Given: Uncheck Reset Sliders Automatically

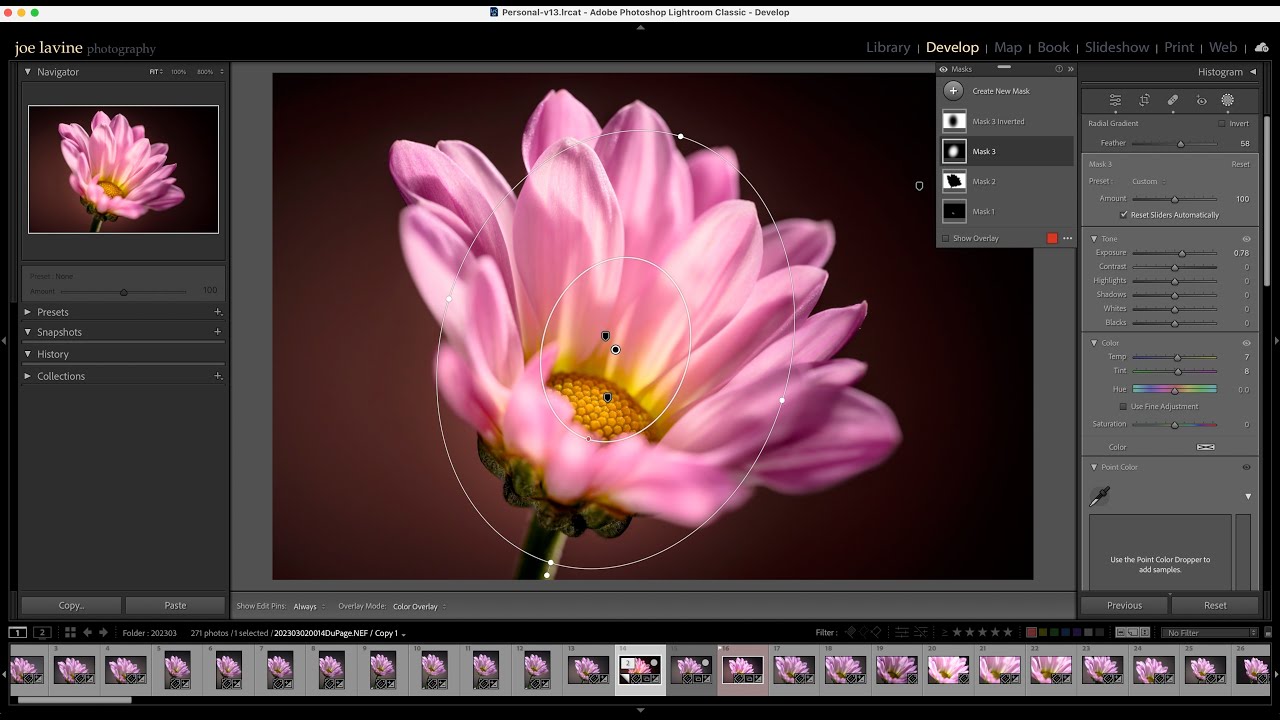Looking at the screenshot, I should coord(1124,214).
